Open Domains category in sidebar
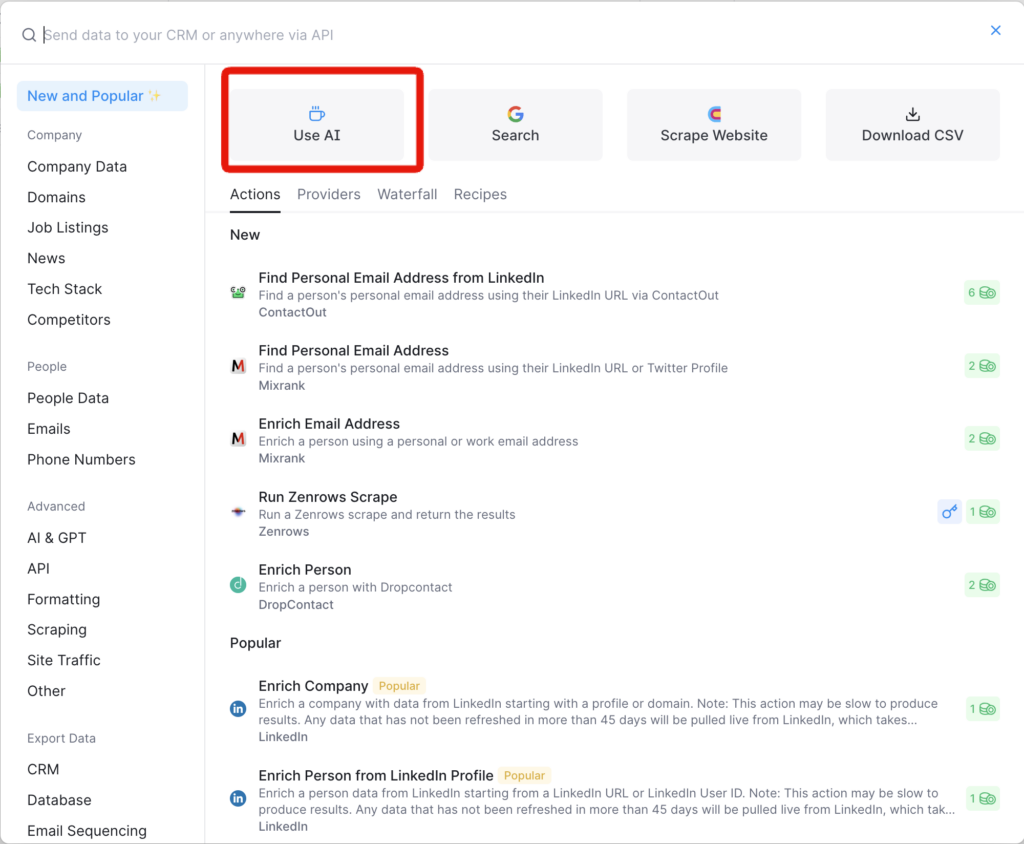The image size is (1024, 844). (x=56, y=197)
